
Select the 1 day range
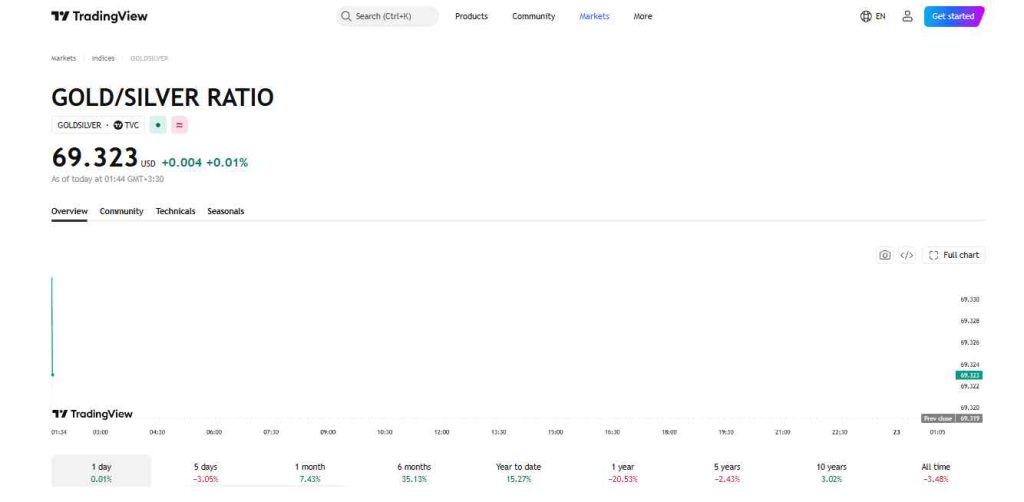101,472
